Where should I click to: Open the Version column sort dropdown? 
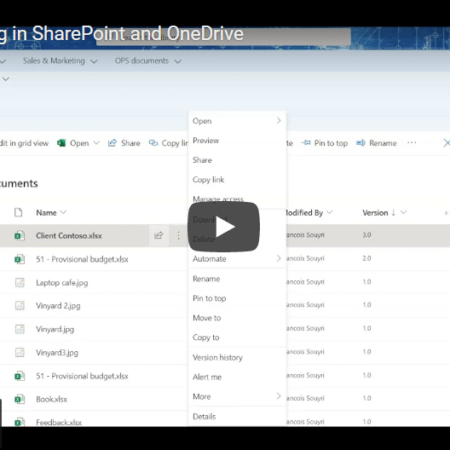pyautogui.click(x=403, y=212)
